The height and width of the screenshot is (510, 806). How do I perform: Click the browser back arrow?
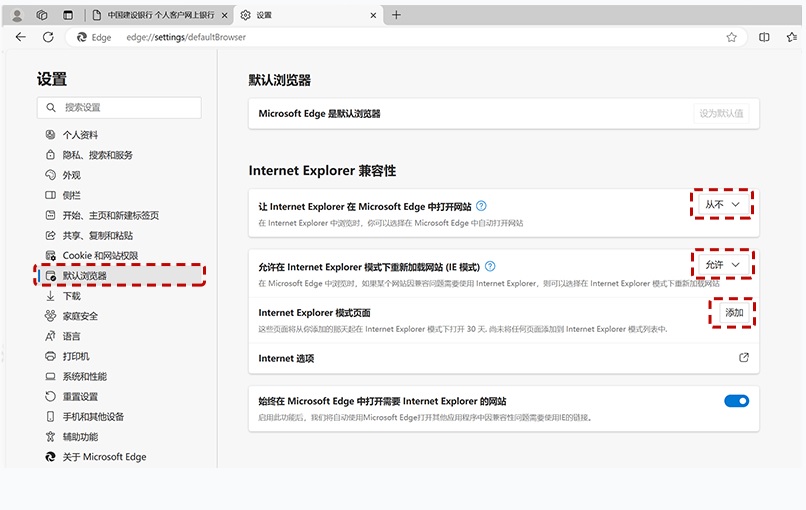20,37
